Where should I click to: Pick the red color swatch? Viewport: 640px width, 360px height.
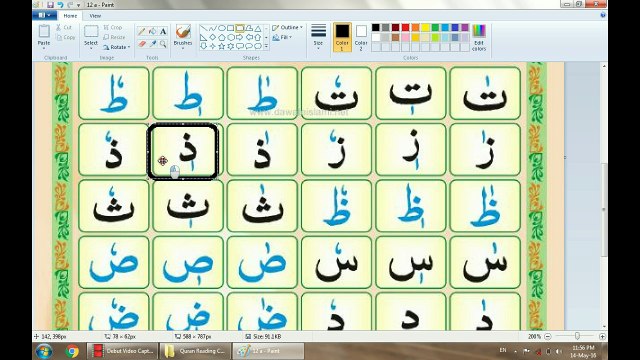click(405, 28)
